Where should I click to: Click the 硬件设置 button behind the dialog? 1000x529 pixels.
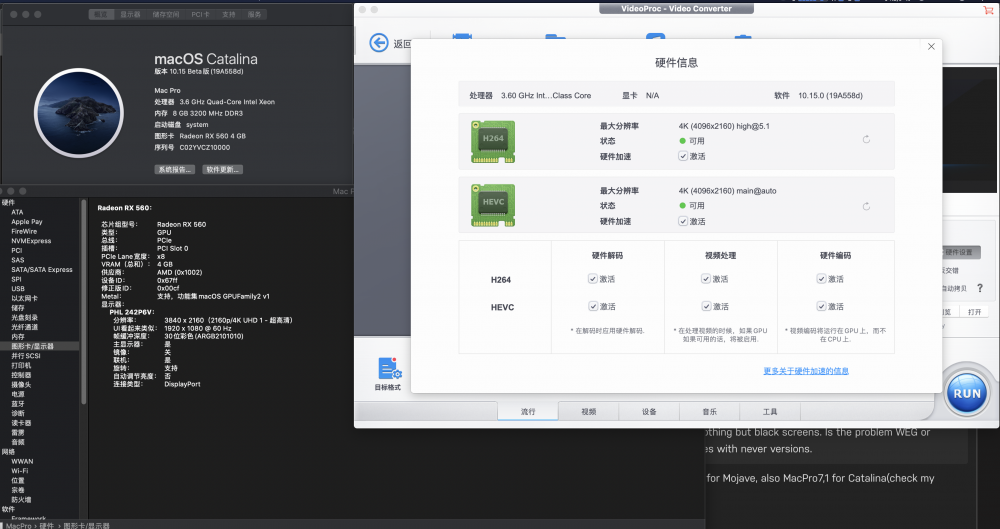pyautogui.click(x=959, y=252)
